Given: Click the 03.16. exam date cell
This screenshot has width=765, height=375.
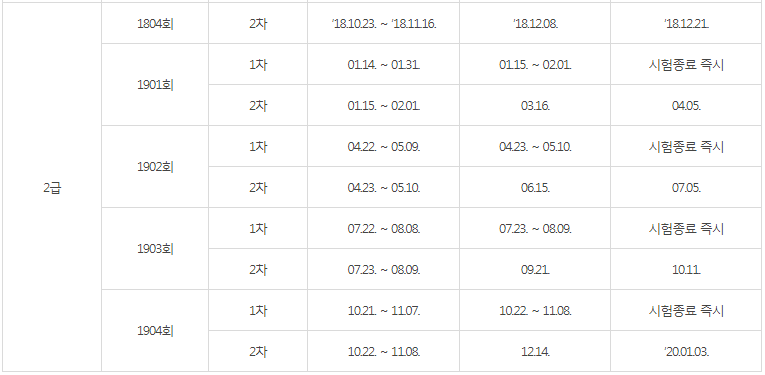Looking at the screenshot, I should pyautogui.click(x=535, y=106).
